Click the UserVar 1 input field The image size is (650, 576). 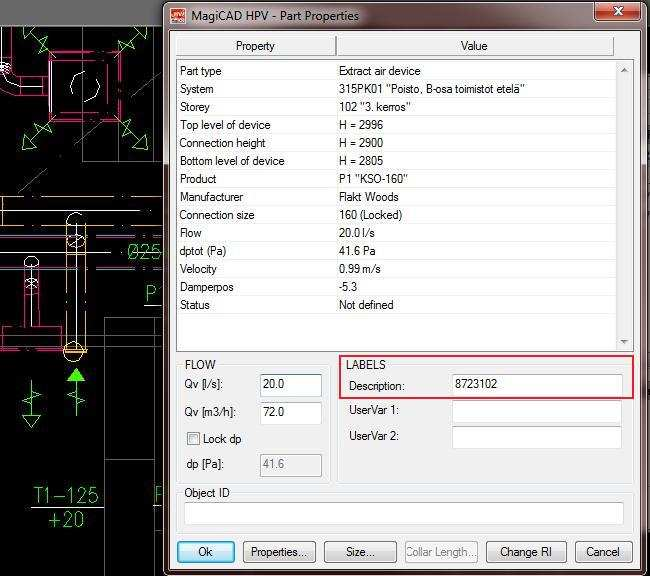click(x=537, y=411)
